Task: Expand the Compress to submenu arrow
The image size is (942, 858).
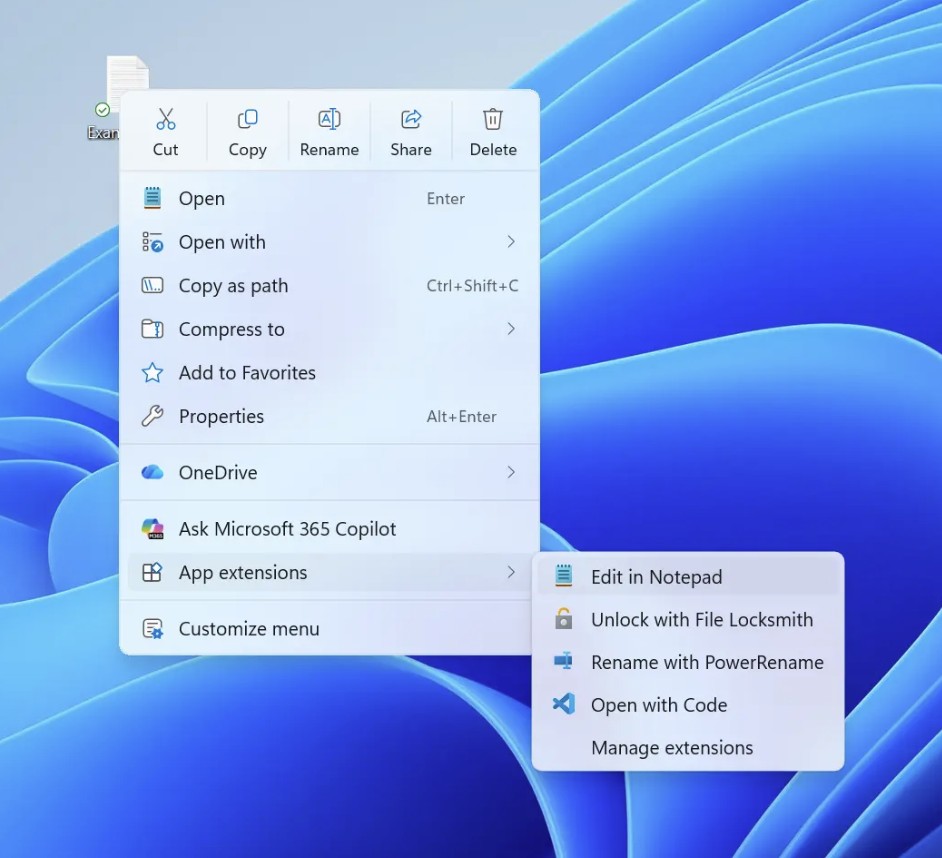Action: click(511, 329)
